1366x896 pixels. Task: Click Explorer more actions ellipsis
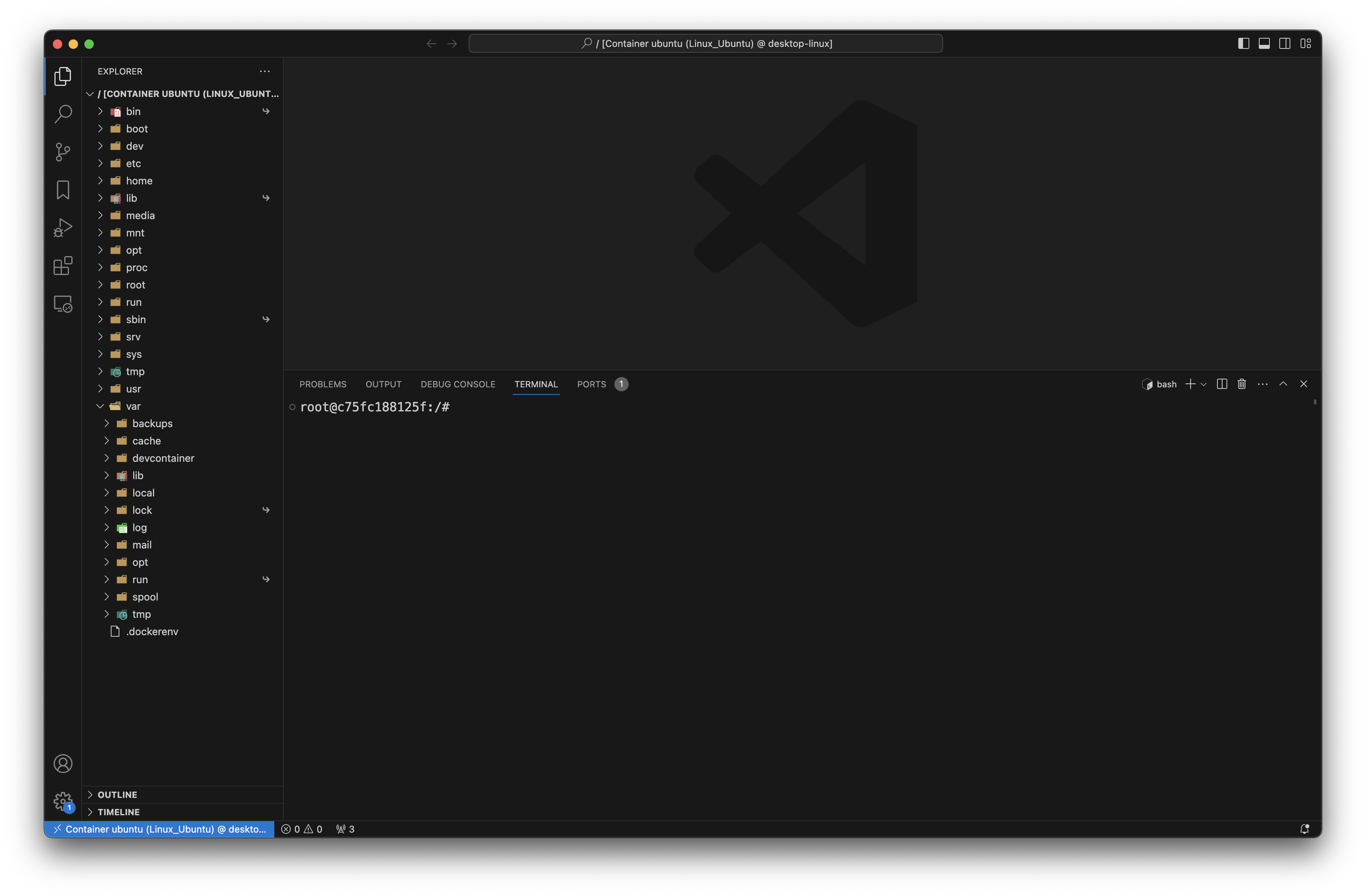click(x=264, y=71)
